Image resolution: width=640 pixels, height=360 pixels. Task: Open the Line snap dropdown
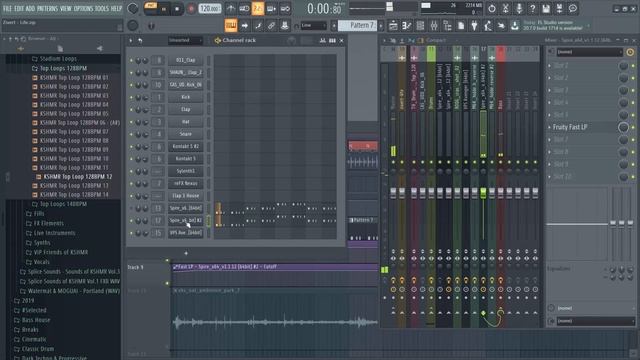(313, 26)
